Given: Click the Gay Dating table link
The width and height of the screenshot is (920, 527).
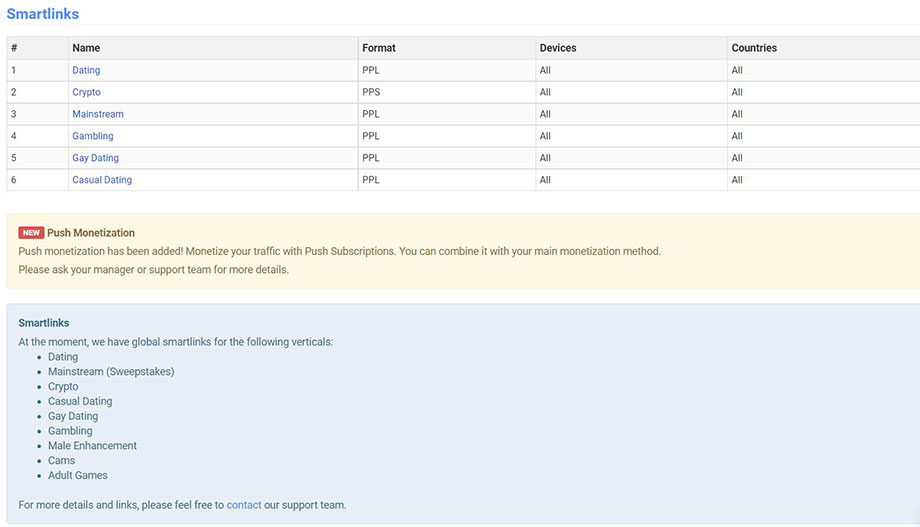Looking at the screenshot, I should click(x=95, y=158).
